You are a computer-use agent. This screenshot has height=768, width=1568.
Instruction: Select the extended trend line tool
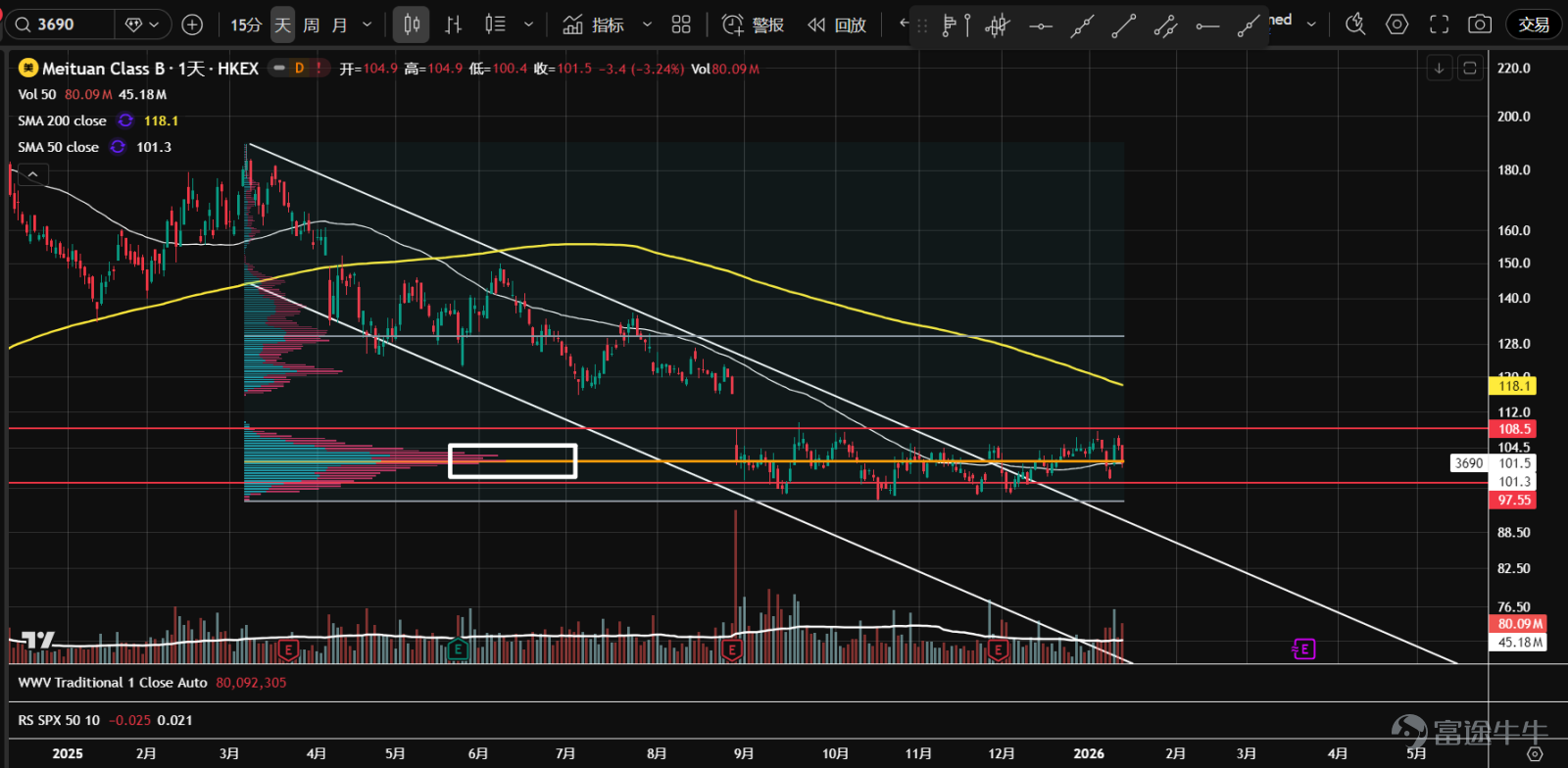click(1082, 26)
